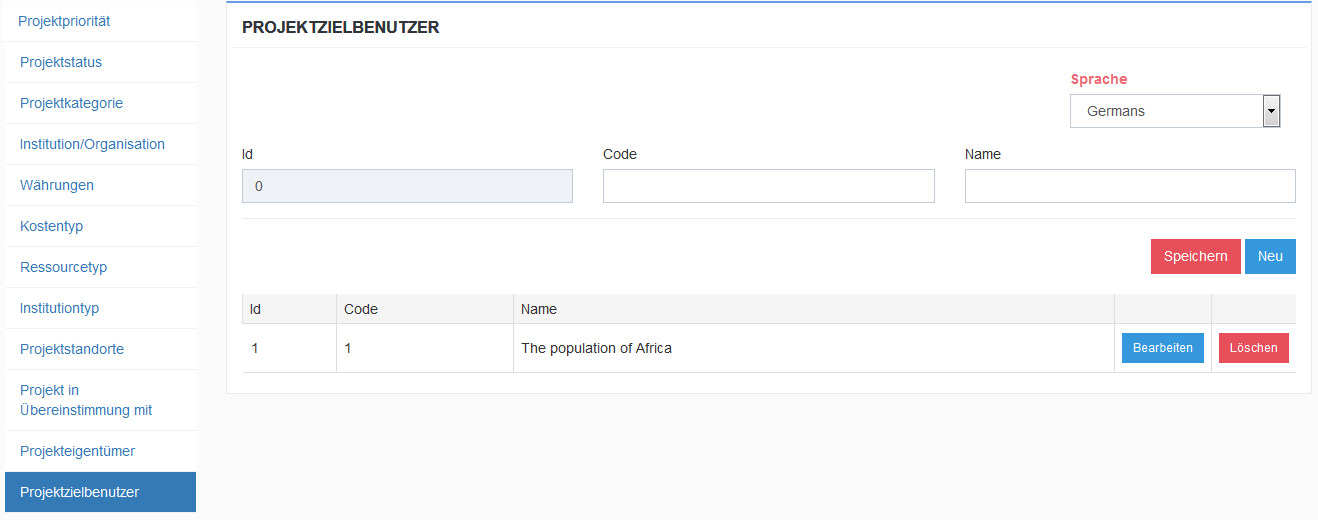Click the Speichern button

click(1195, 256)
